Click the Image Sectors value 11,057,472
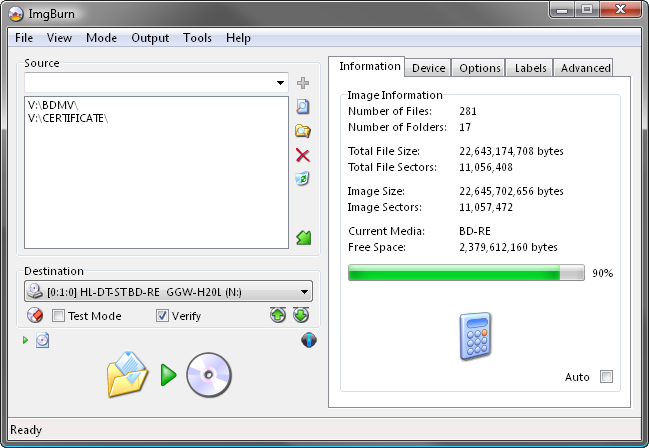 (x=486, y=207)
